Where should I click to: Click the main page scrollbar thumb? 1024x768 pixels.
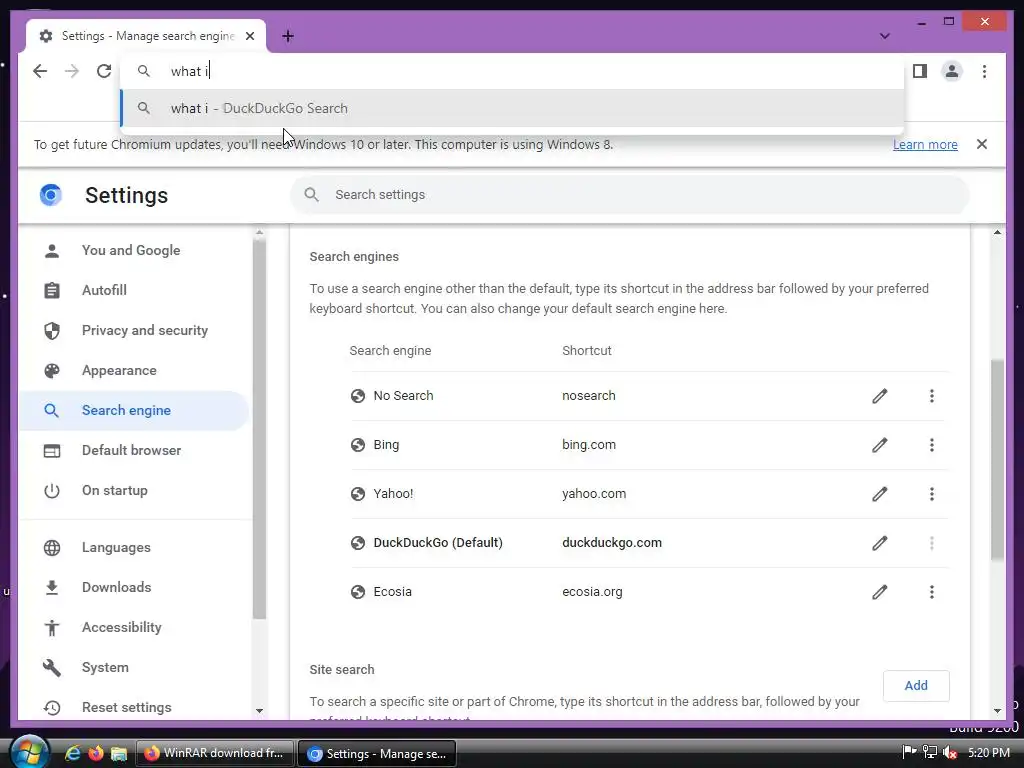(997, 459)
